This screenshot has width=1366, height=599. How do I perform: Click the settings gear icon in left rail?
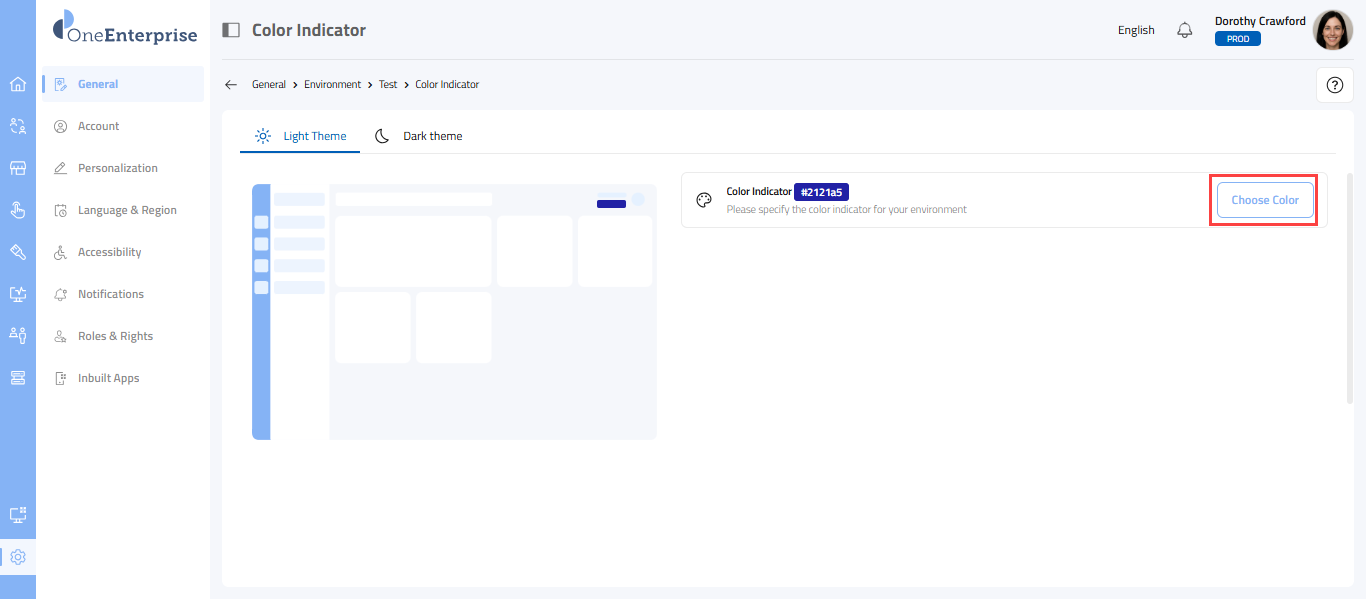[18, 557]
